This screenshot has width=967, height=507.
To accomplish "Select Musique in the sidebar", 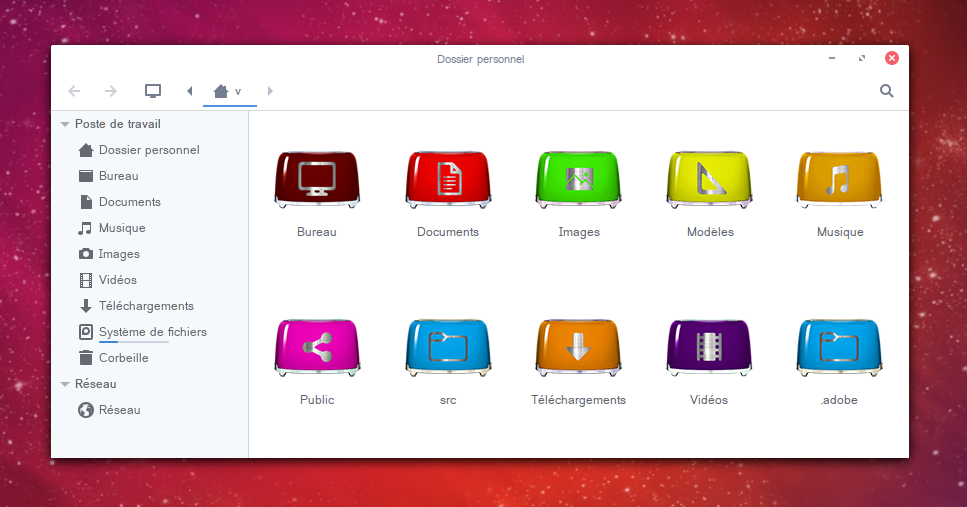I will pos(112,228).
